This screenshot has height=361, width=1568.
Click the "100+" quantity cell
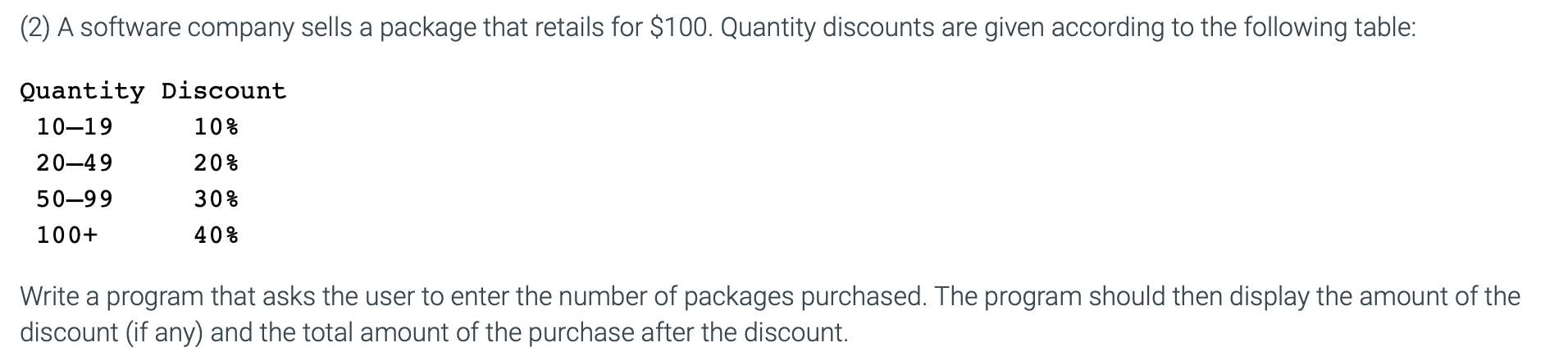[67, 235]
